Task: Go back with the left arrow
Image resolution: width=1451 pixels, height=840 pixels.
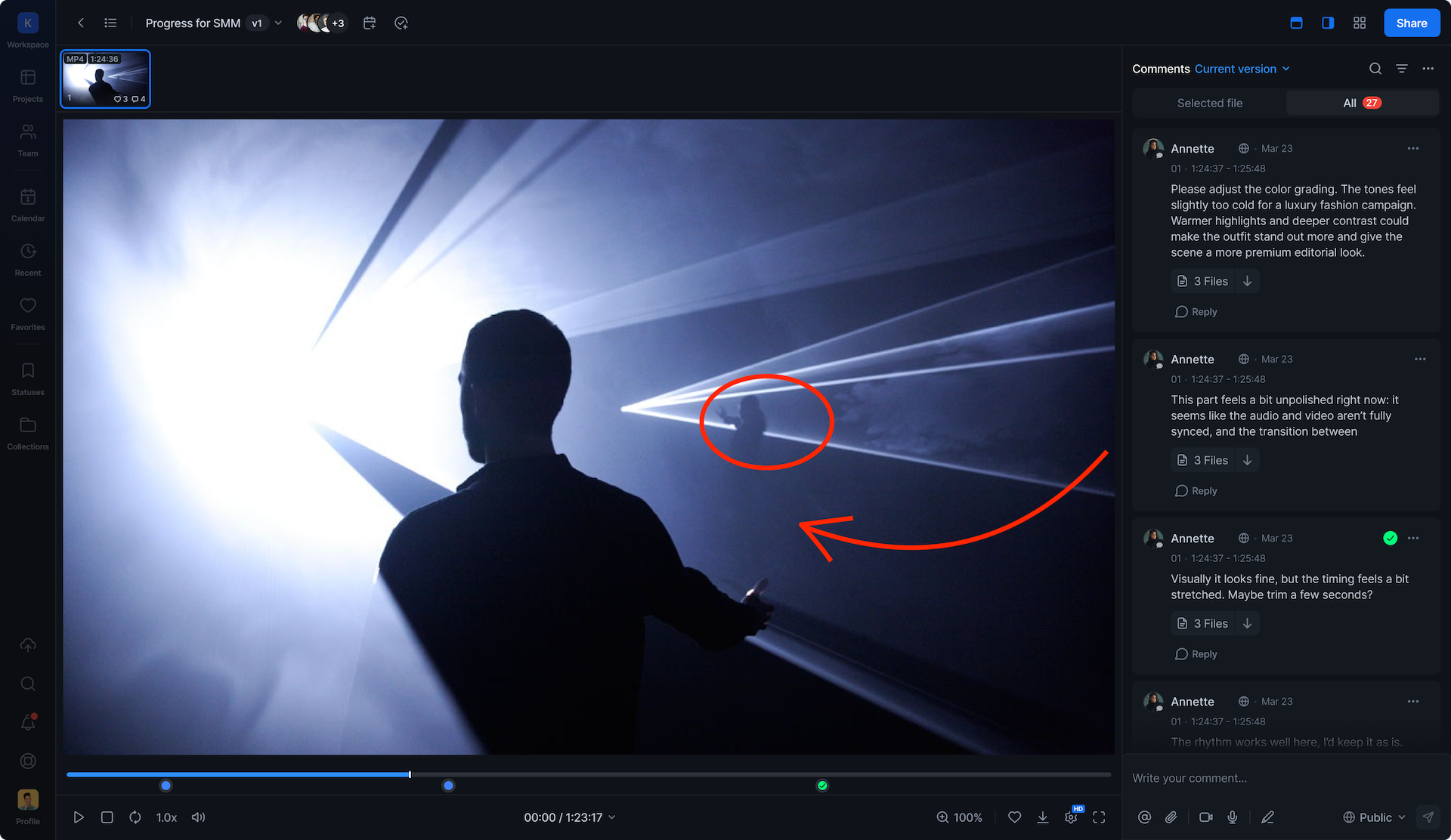Action: [x=81, y=23]
